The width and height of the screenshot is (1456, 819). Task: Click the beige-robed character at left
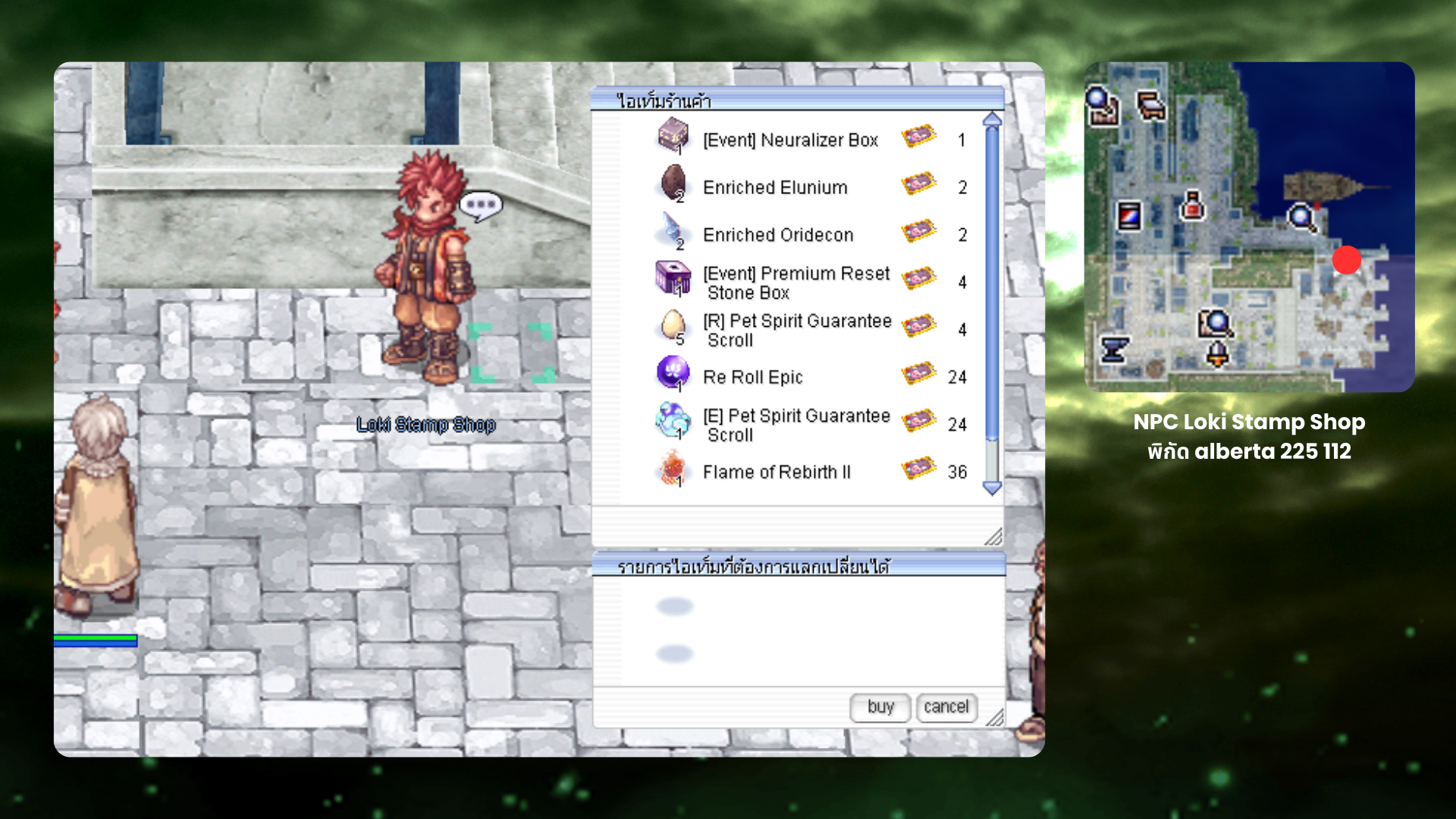96,504
